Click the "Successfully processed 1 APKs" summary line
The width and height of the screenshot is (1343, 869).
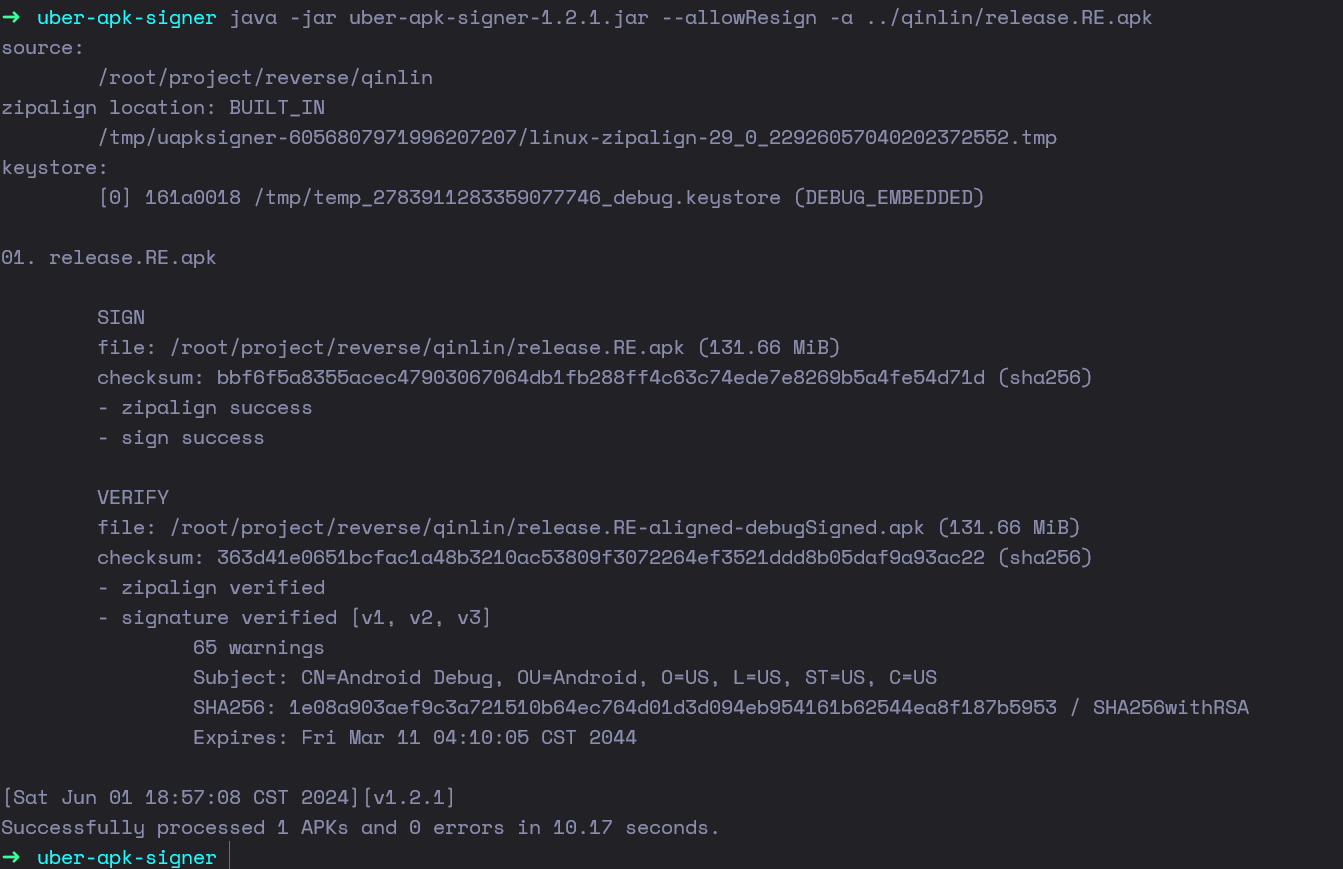[x=360, y=827]
